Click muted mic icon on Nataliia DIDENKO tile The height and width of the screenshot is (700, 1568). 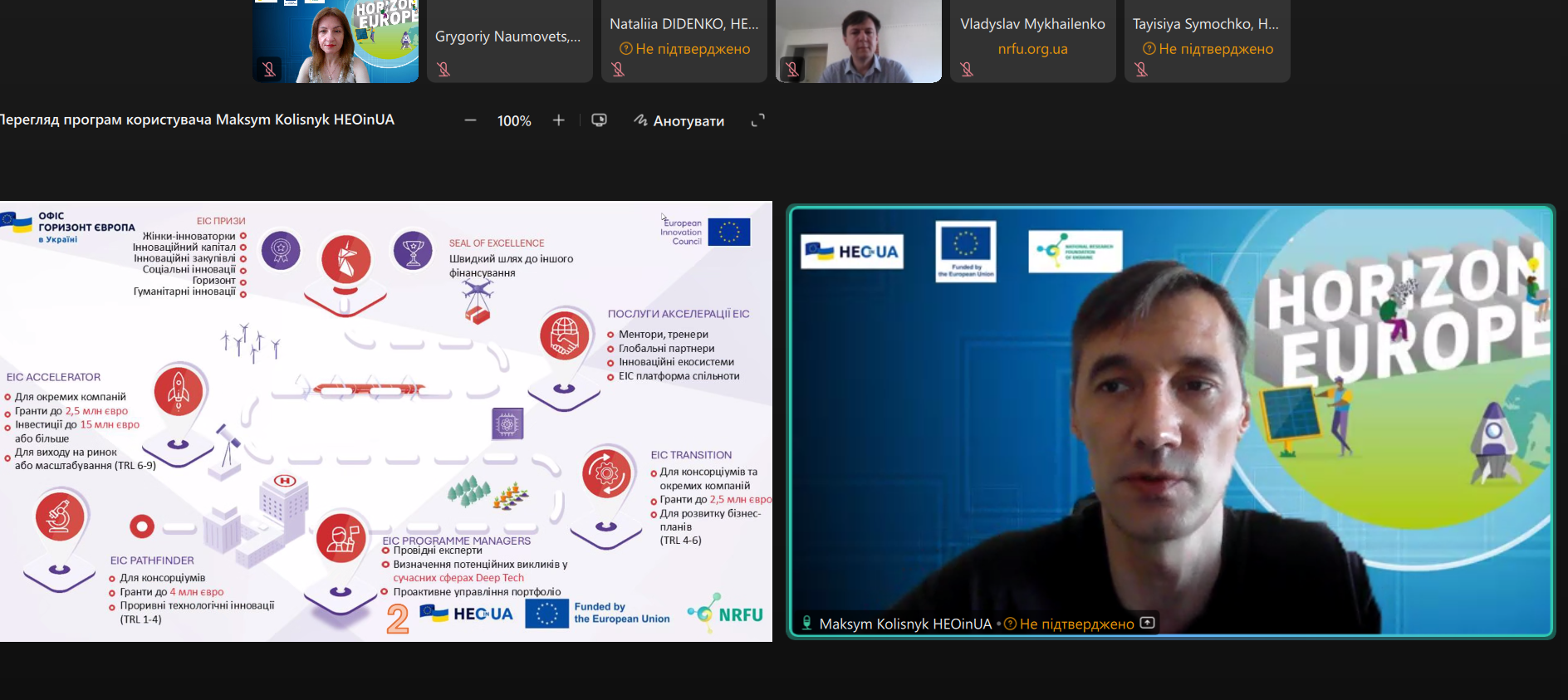click(x=618, y=69)
